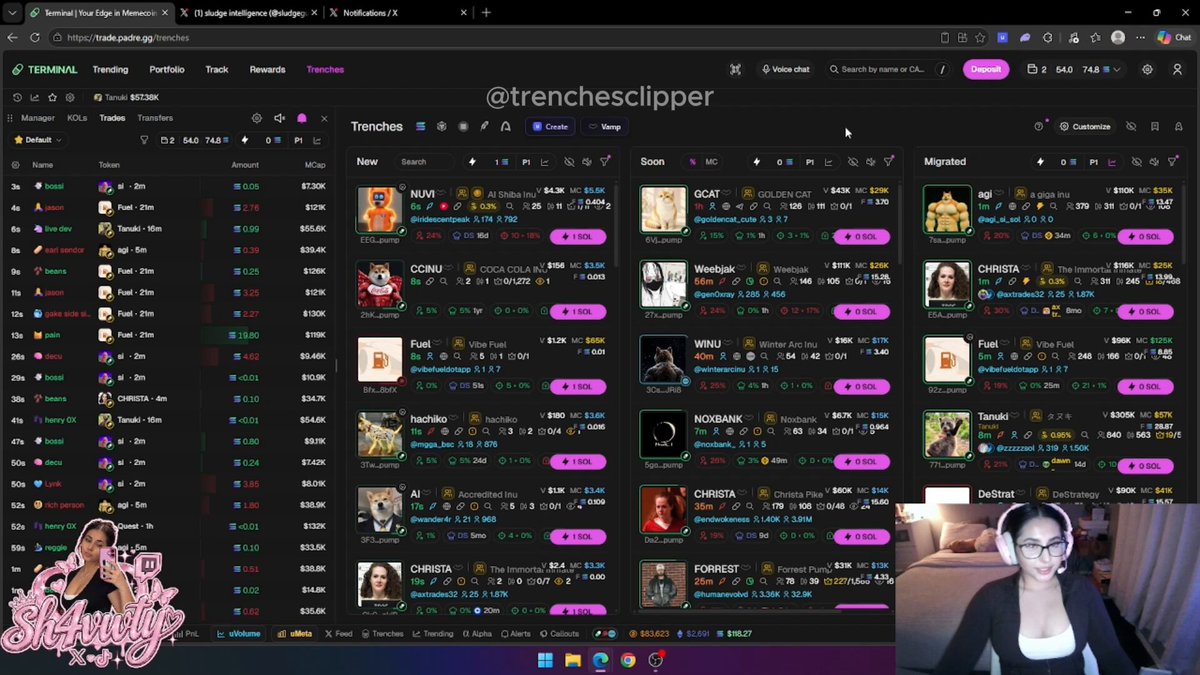The height and width of the screenshot is (675, 1200).
Task: Expand the wallet balance dropdown in the top bar
Action: 1073,69
